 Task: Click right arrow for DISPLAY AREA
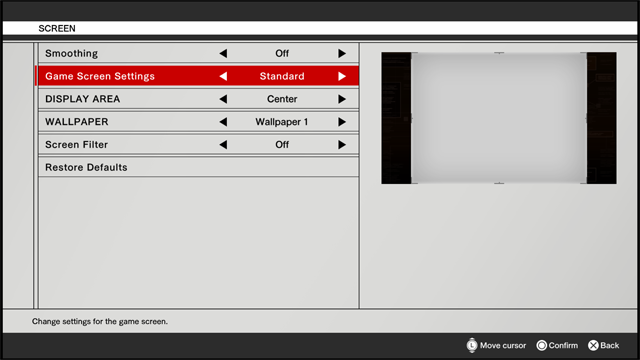pos(342,99)
